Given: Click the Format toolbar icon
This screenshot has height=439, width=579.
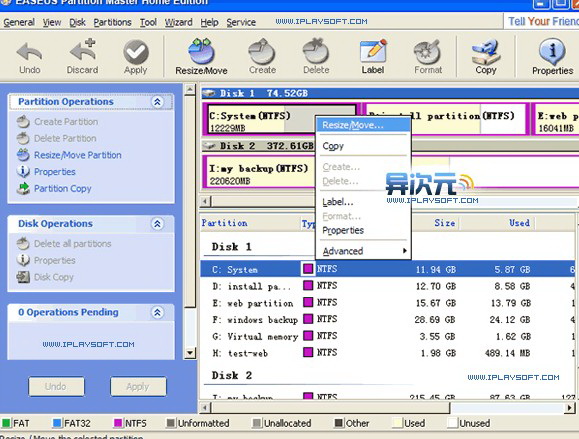Looking at the screenshot, I should (428, 56).
